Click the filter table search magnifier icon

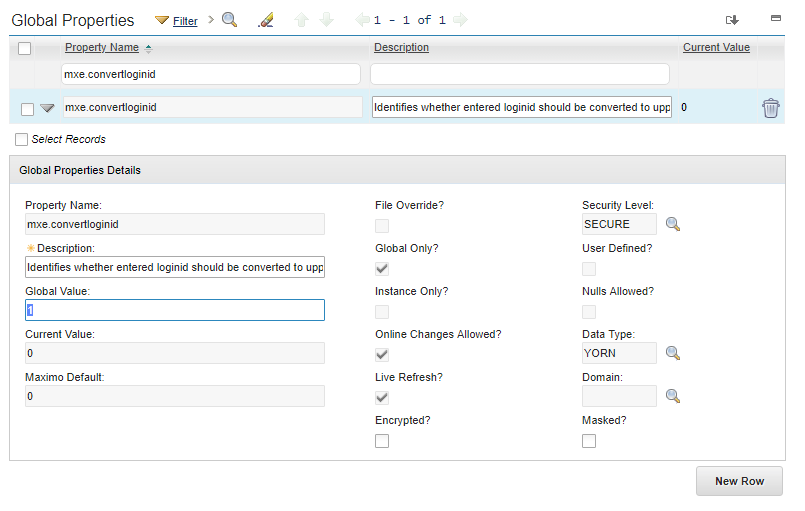point(229,20)
